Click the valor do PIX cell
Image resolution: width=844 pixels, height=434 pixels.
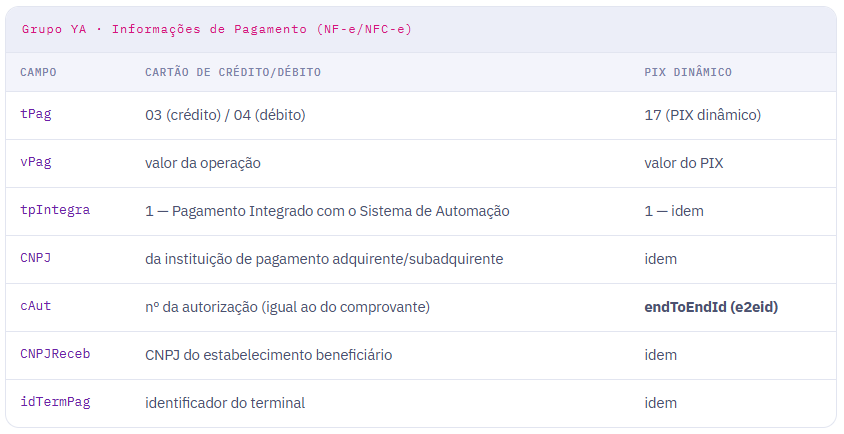pos(684,163)
